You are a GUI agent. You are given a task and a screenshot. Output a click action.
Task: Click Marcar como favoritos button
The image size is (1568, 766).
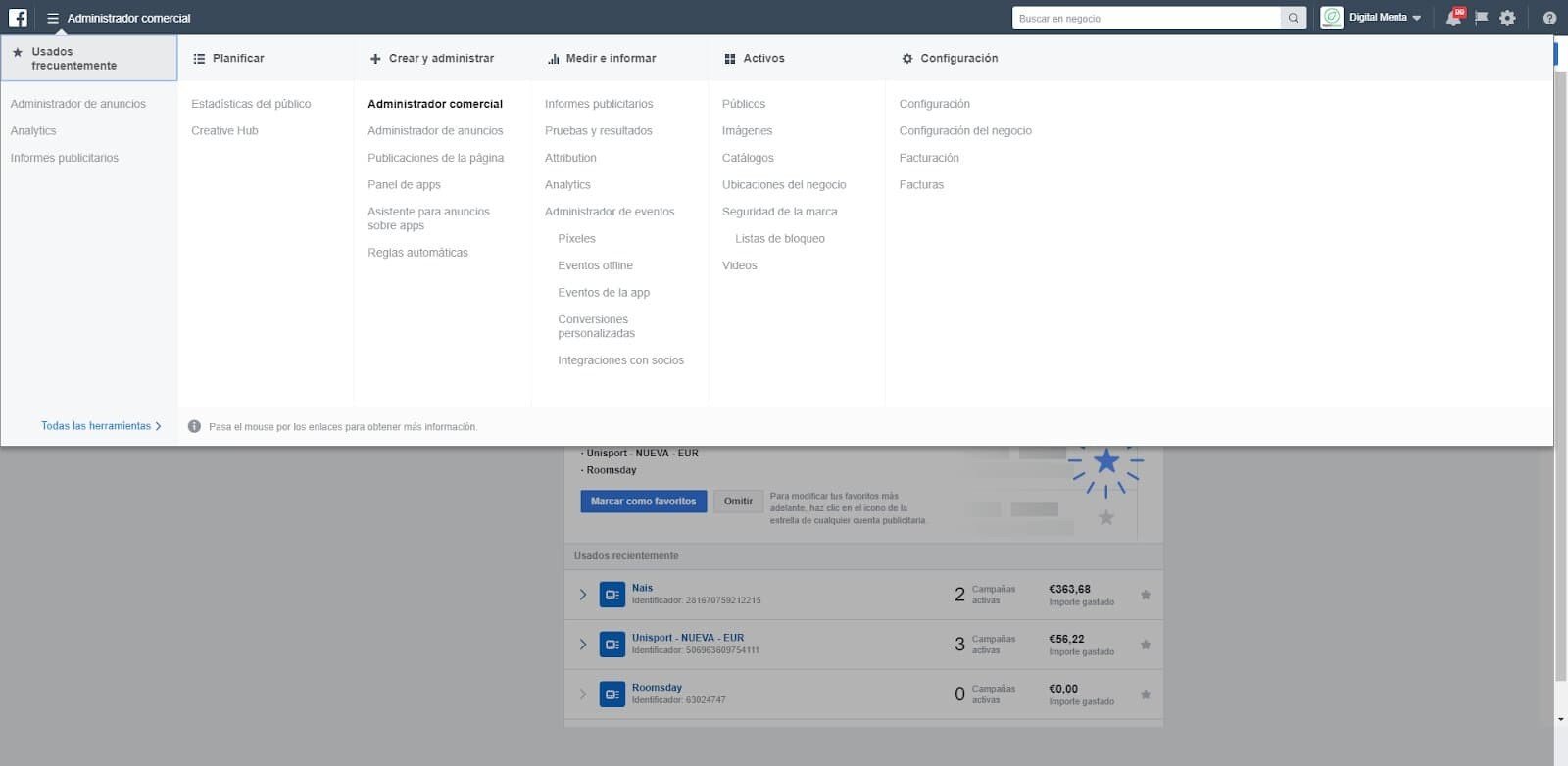click(x=644, y=501)
